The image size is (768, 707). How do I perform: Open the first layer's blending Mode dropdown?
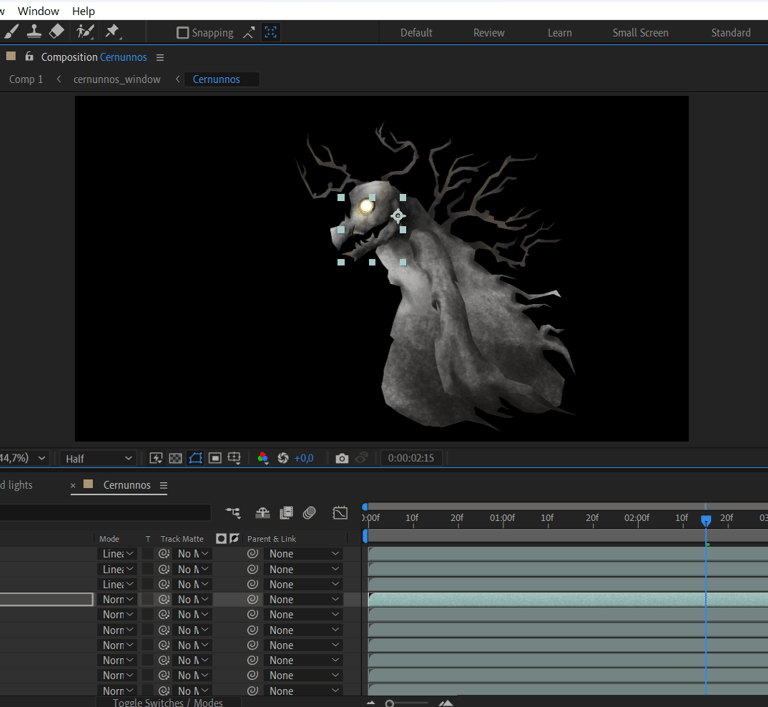coord(118,554)
